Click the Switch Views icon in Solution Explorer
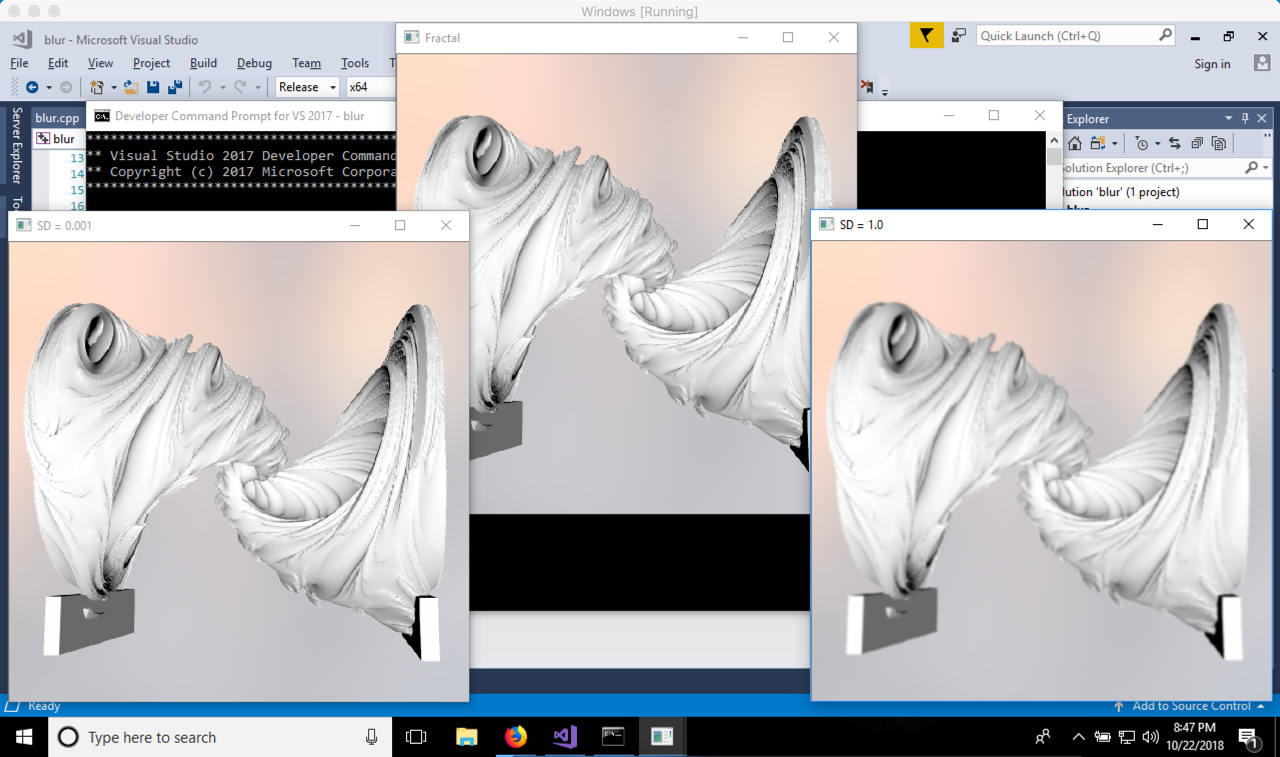This screenshot has height=757, width=1280. [x=1098, y=143]
